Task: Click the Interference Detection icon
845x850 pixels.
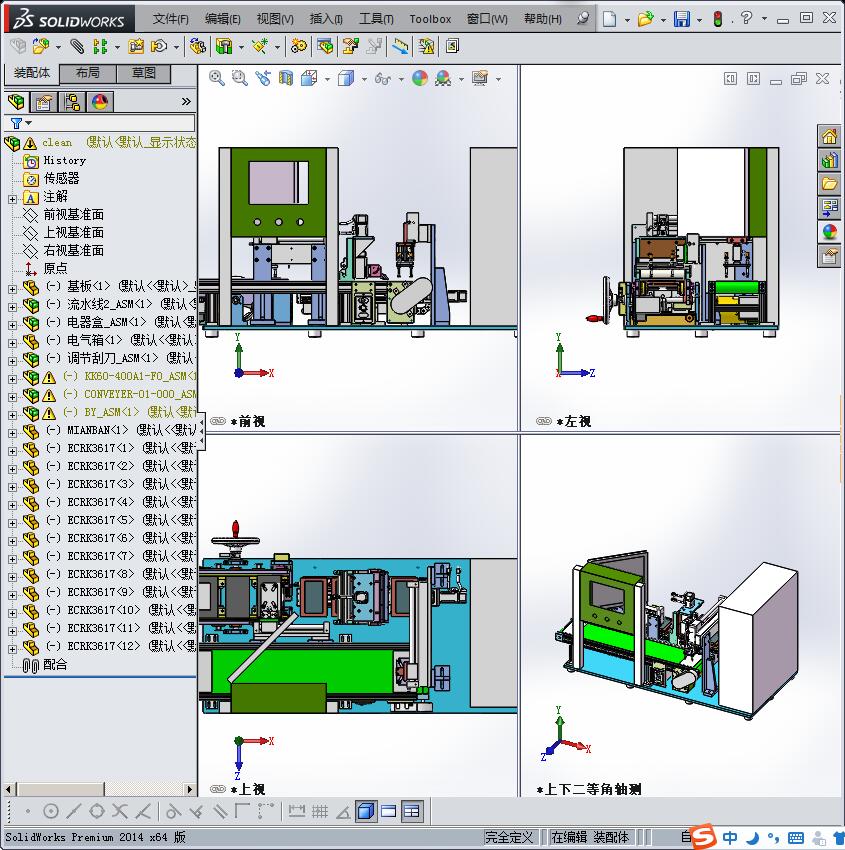Action: (401, 47)
